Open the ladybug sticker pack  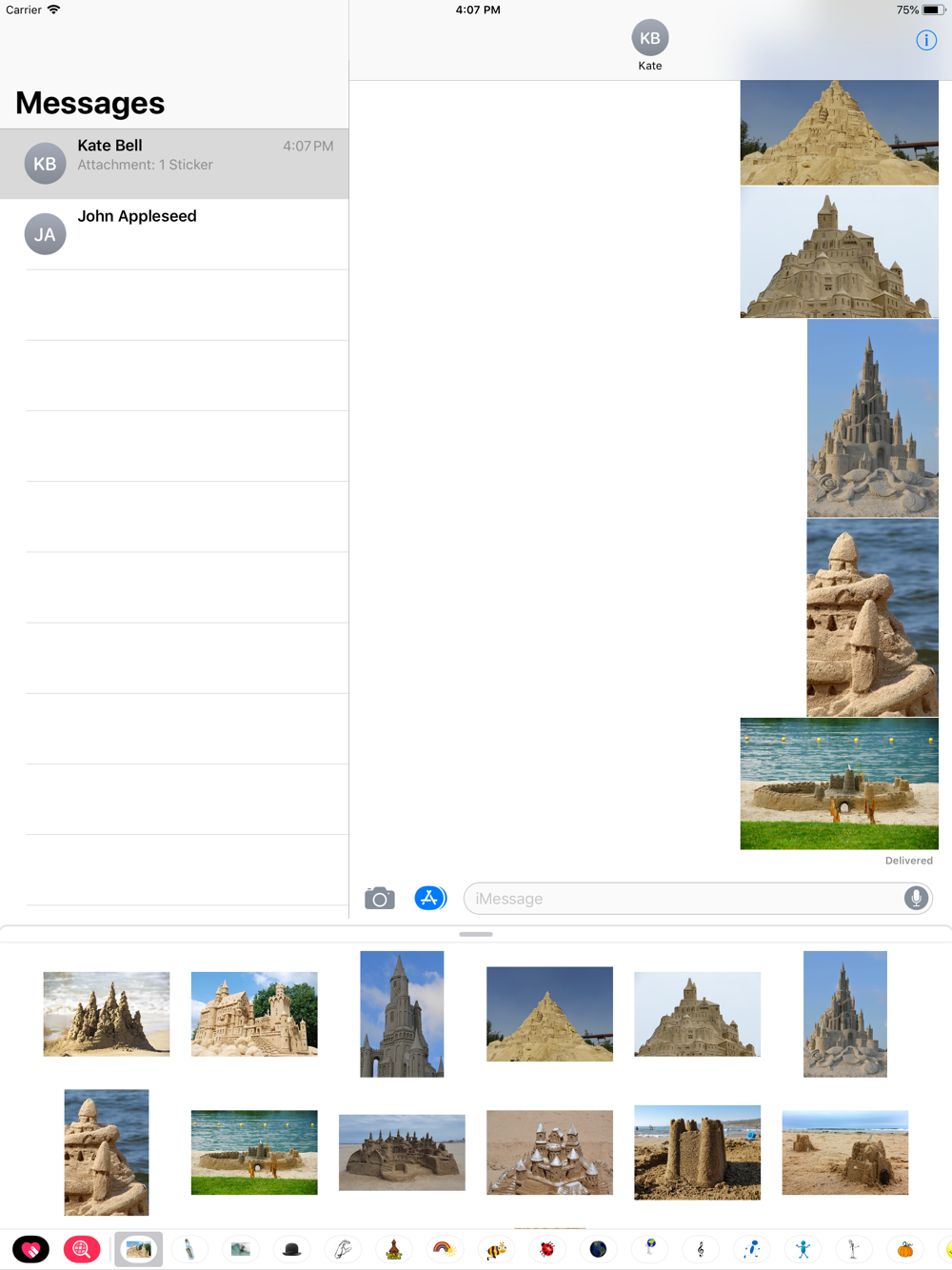(547, 1249)
